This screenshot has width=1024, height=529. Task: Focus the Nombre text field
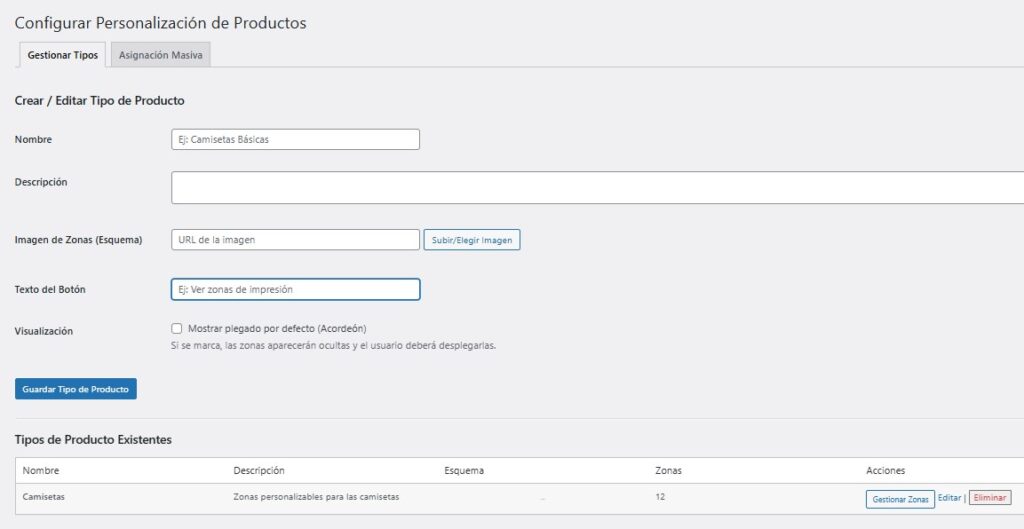coord(295,139)
